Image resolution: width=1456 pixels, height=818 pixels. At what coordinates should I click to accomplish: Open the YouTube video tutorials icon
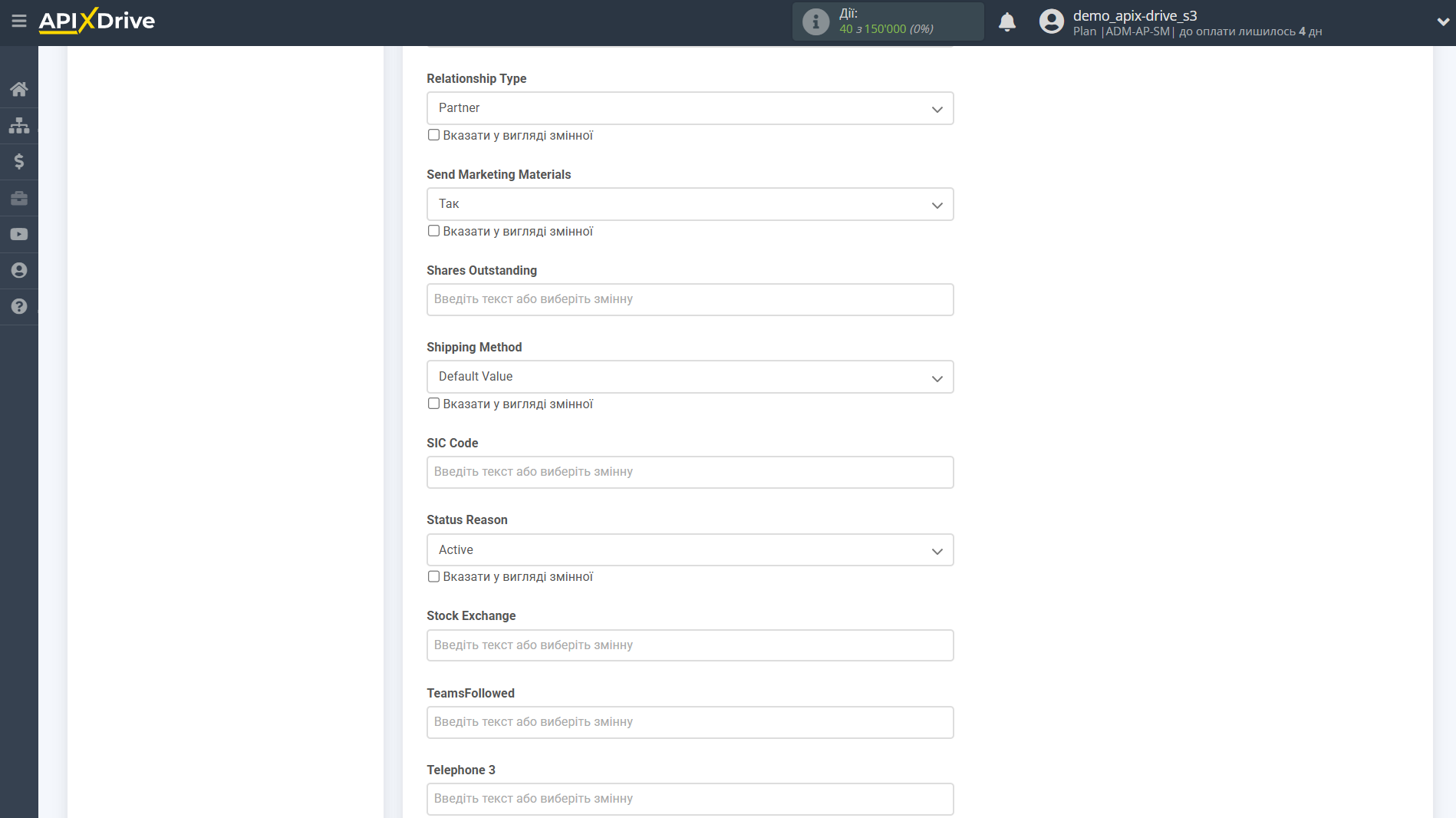tap(19, 234)
